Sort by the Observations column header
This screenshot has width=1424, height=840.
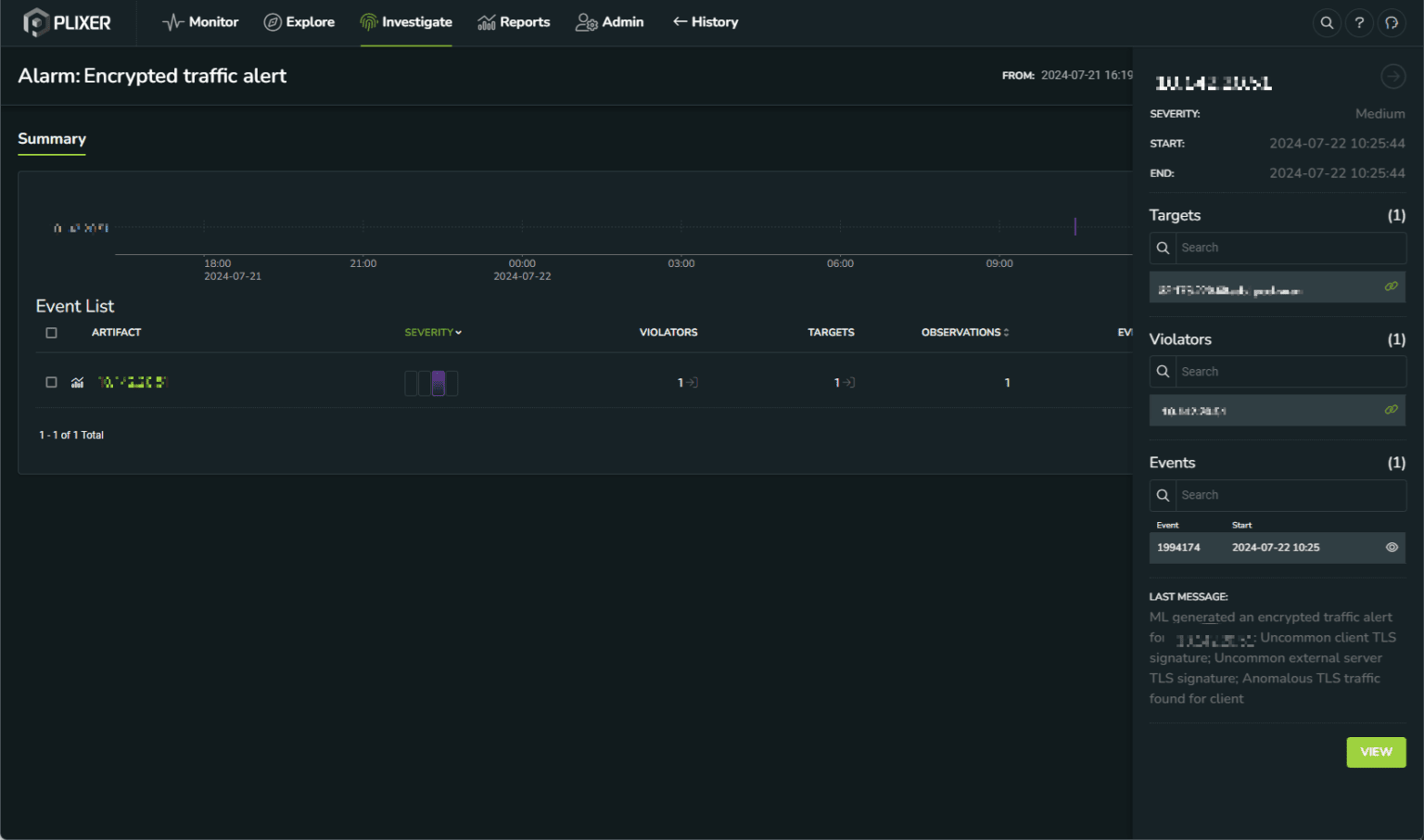tap(964, 332)
